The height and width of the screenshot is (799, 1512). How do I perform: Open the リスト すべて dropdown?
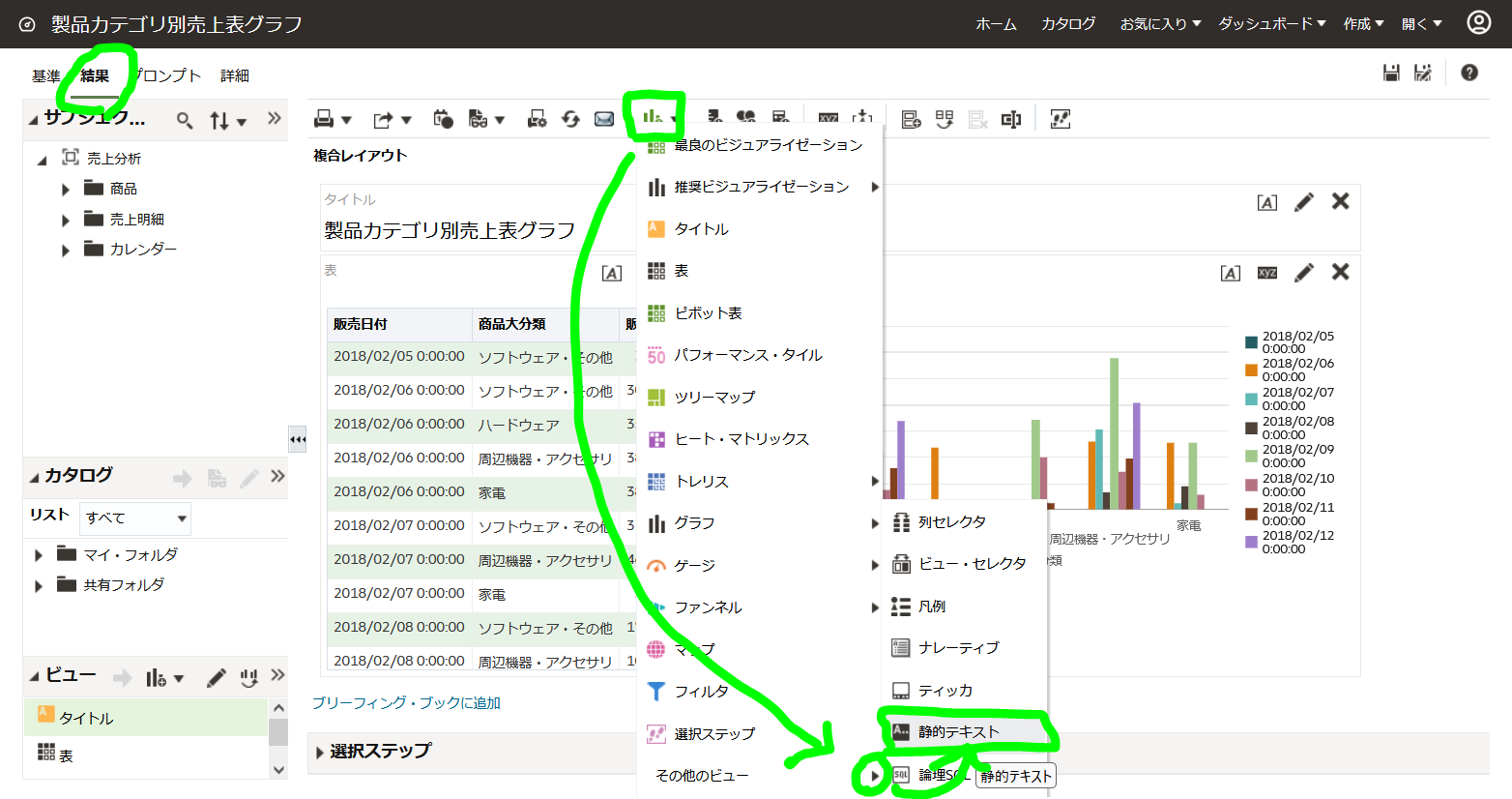[x=134, y=518]
